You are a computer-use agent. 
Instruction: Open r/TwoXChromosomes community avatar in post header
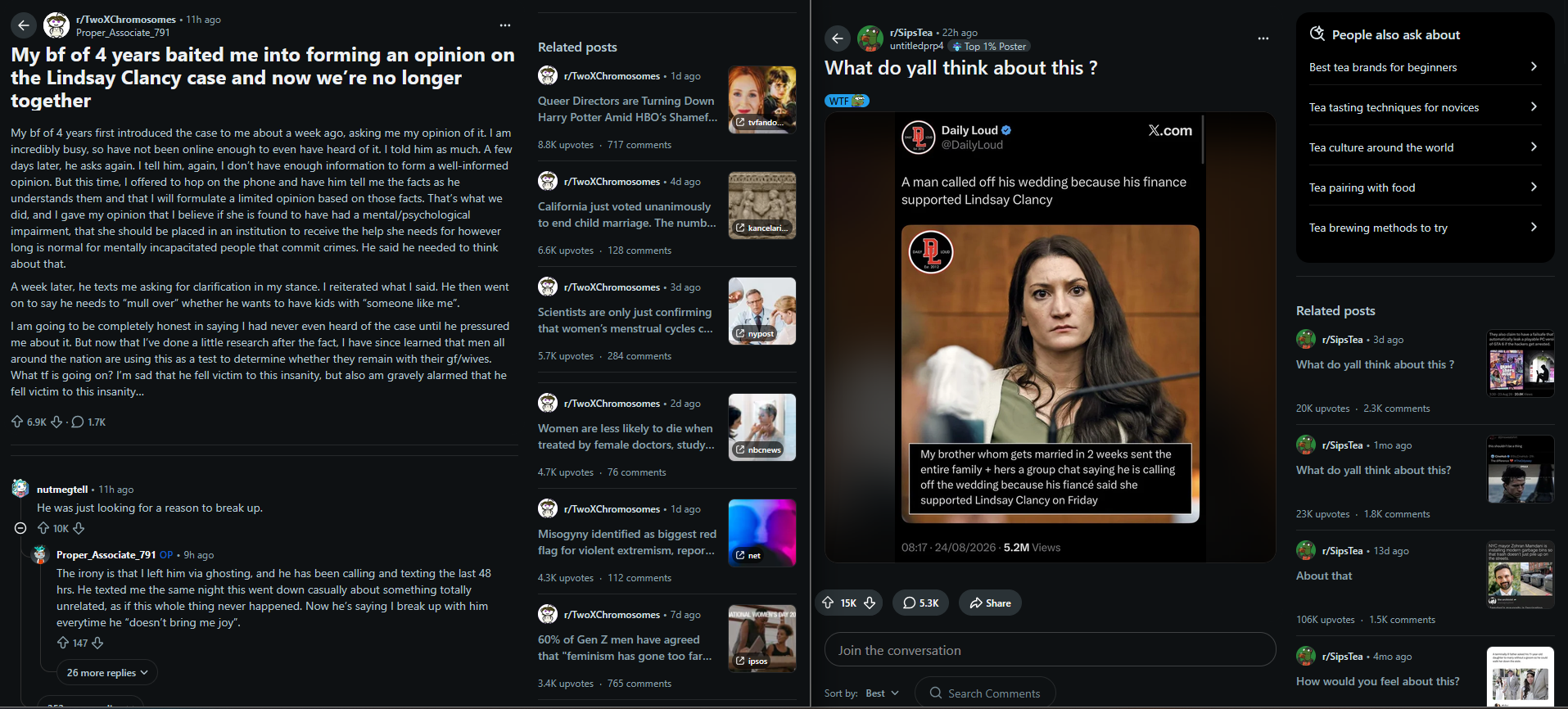click(56, 25)
